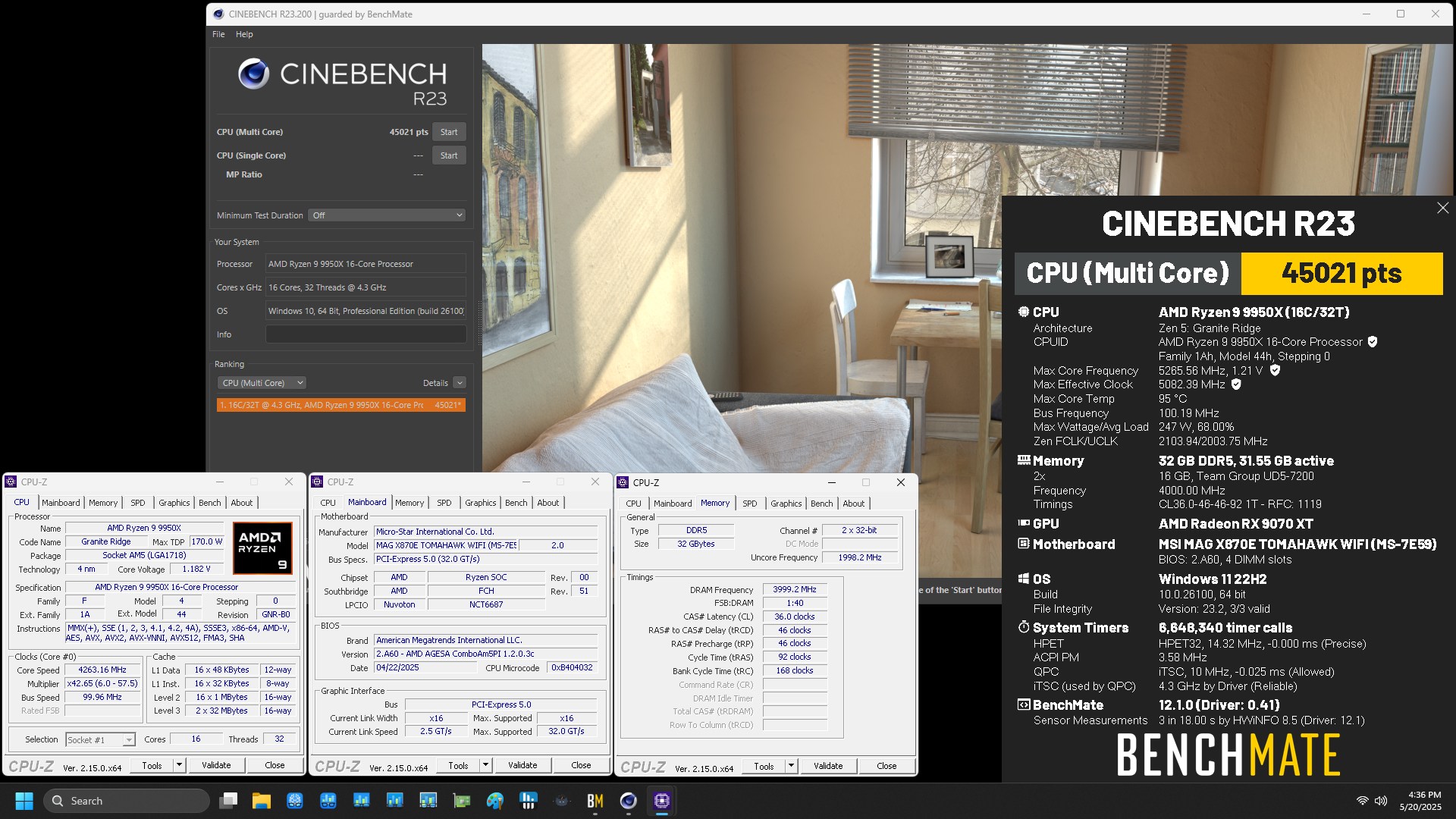
Task: Switch to Mainboard tab in left CPU-Z window
Action: point(61,503)
